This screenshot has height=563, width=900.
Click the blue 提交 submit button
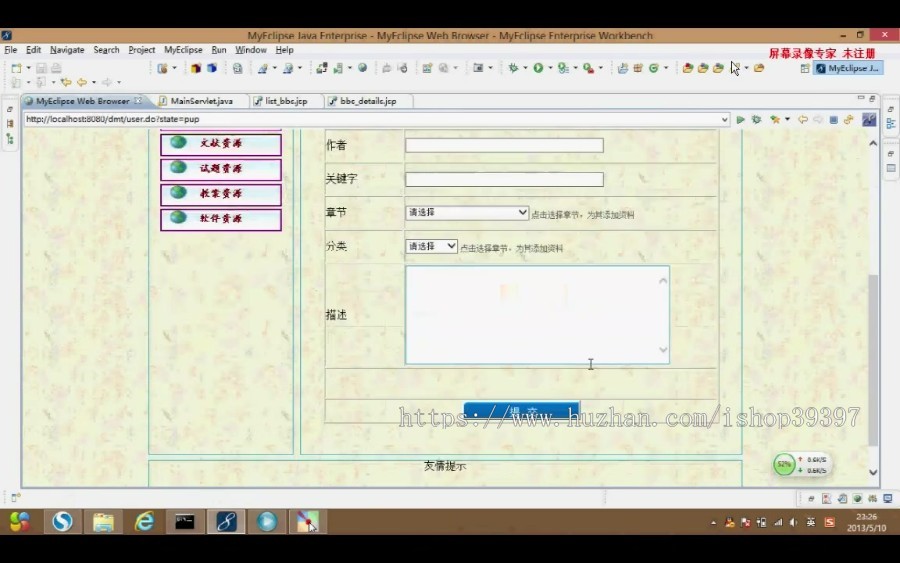(x=522, y=411)
